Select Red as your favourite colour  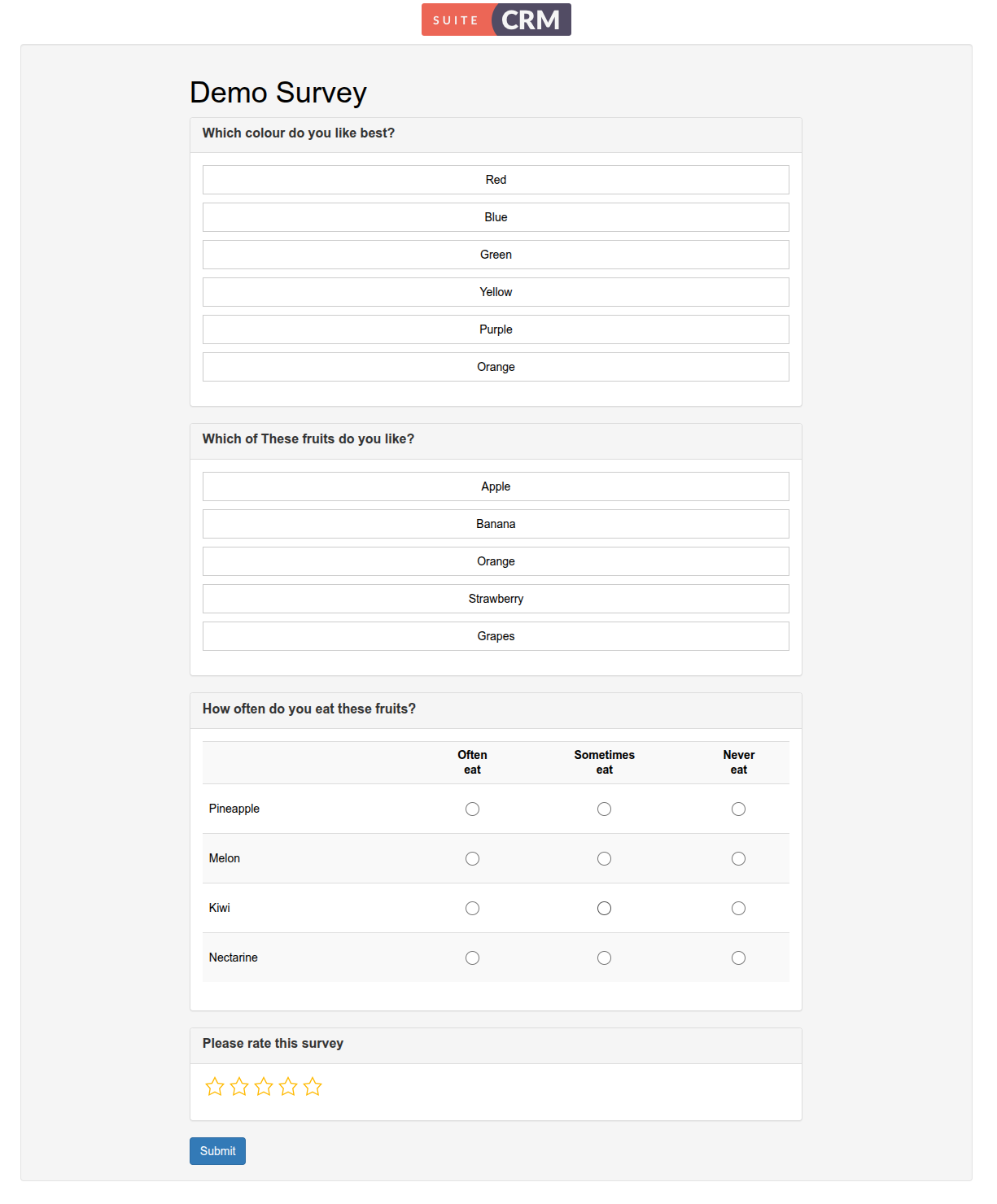(496, 180)
